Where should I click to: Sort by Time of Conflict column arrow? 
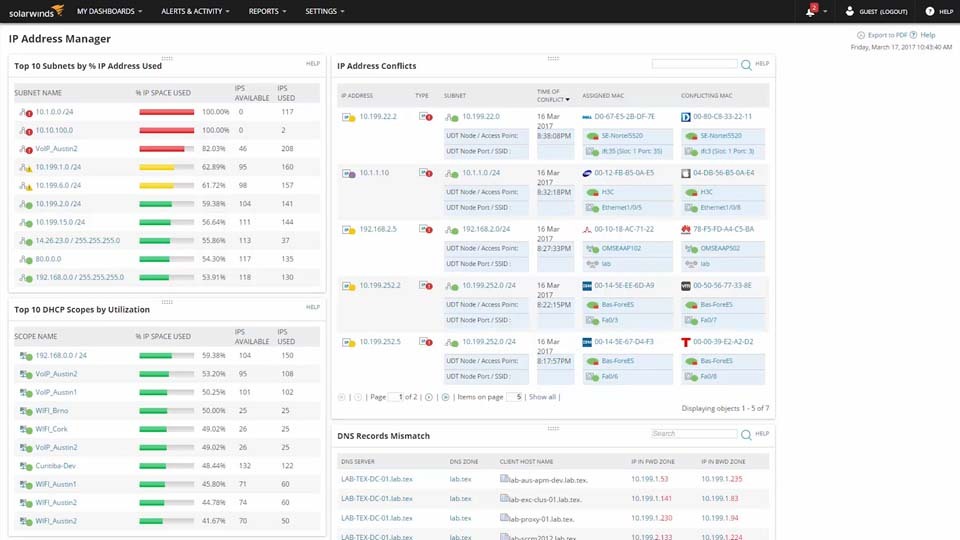[x=568, y=100]
